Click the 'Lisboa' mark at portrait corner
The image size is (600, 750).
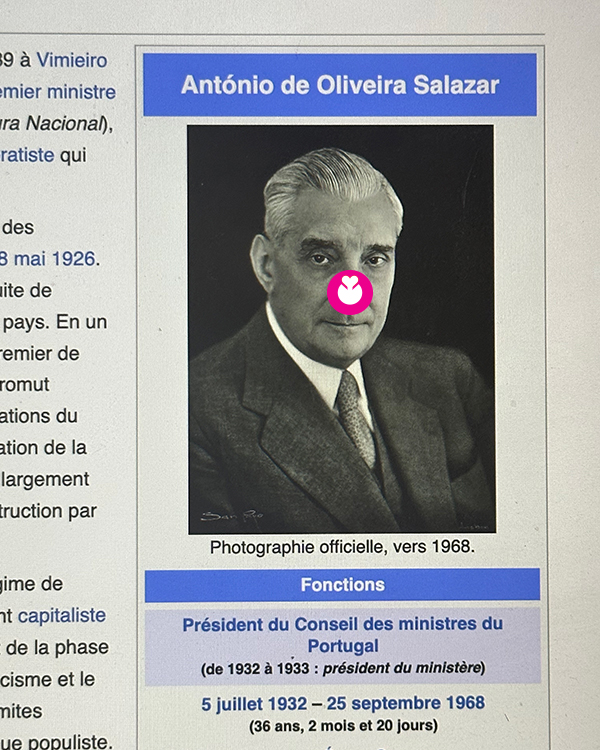[473, 526]
